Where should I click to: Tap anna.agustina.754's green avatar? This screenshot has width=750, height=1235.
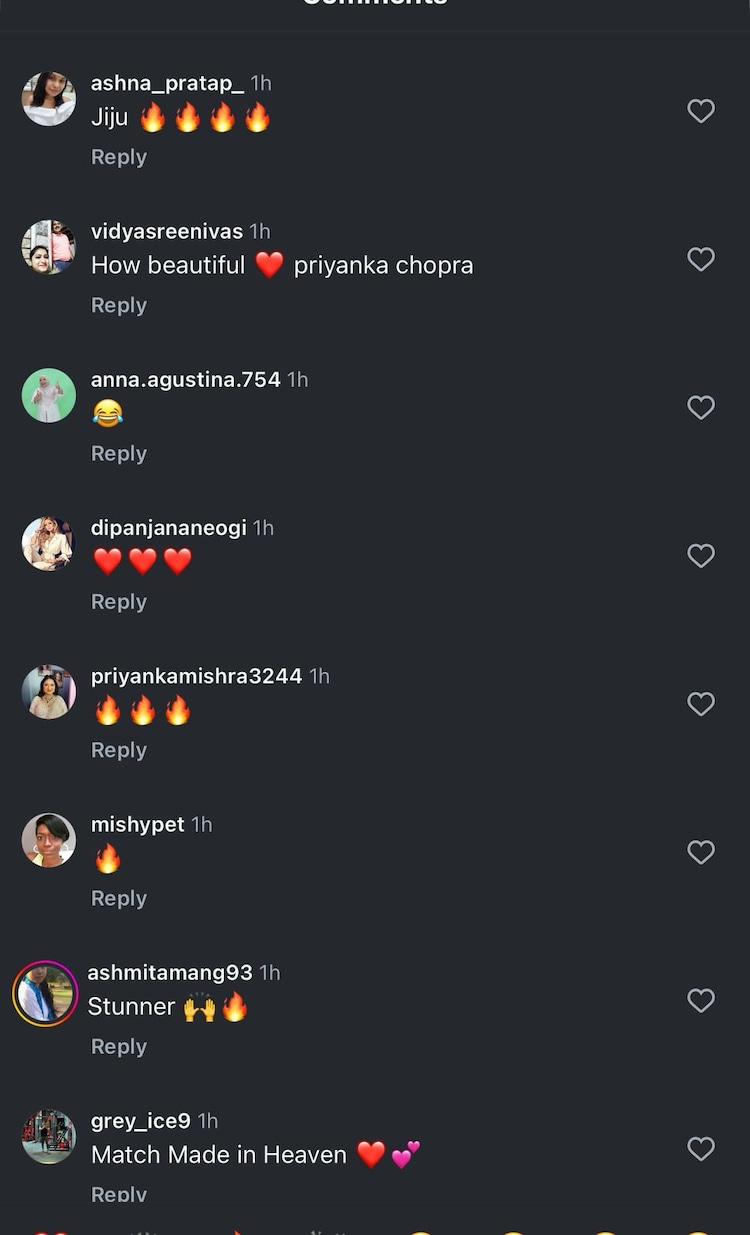point(49,395)
